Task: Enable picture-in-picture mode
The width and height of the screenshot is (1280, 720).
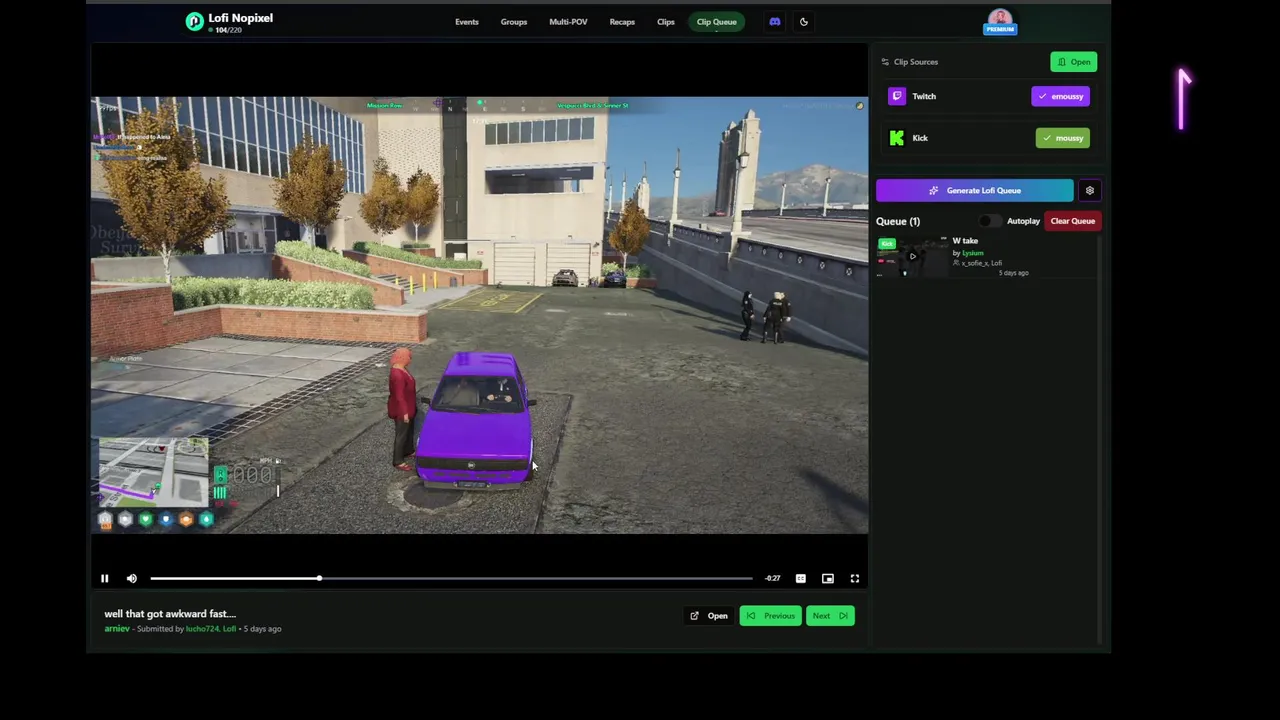Action: (828, 578)
